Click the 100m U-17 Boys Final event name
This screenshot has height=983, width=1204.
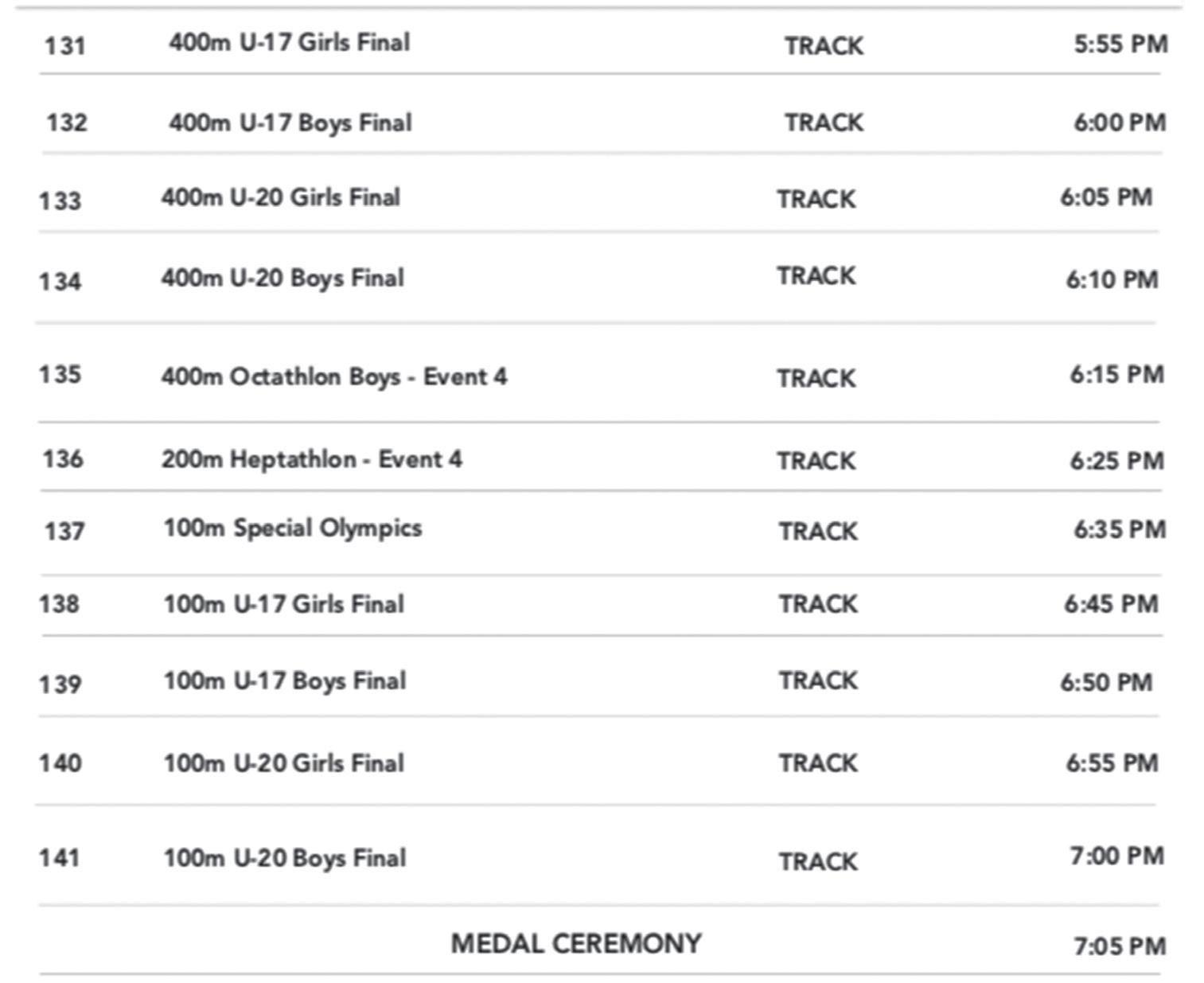pyautogui.click(x=284, y=681)
